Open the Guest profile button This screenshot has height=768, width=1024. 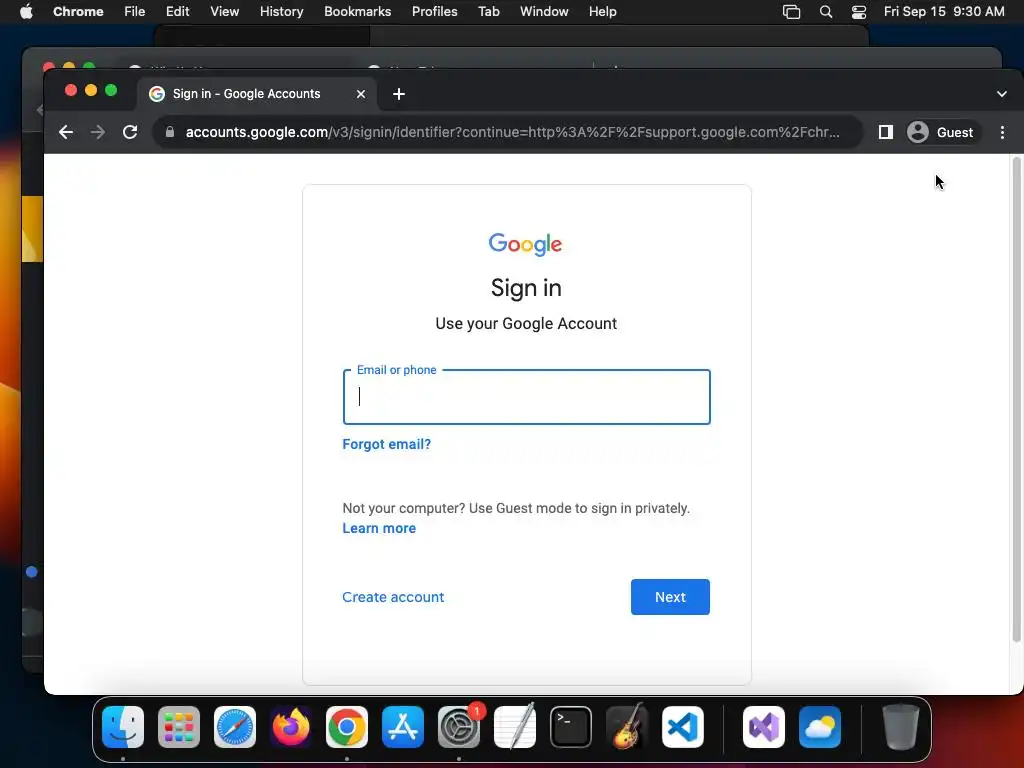pyautogui.click(x=941, y=133)
